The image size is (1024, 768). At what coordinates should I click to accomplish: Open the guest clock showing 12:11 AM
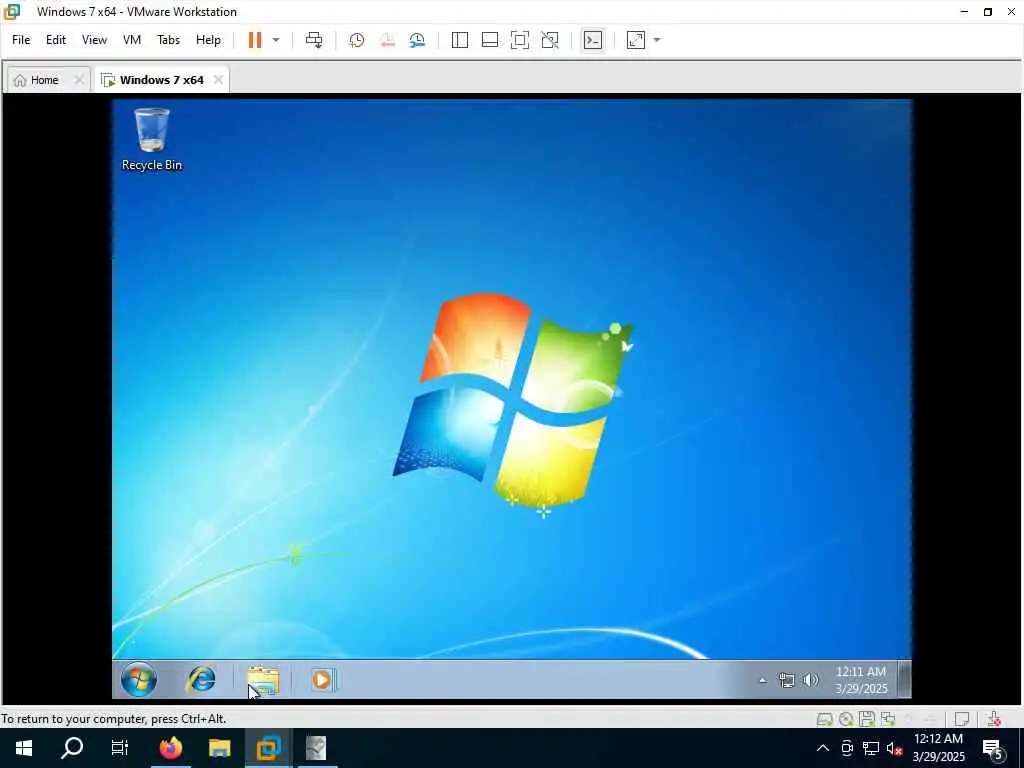[861, 680]
